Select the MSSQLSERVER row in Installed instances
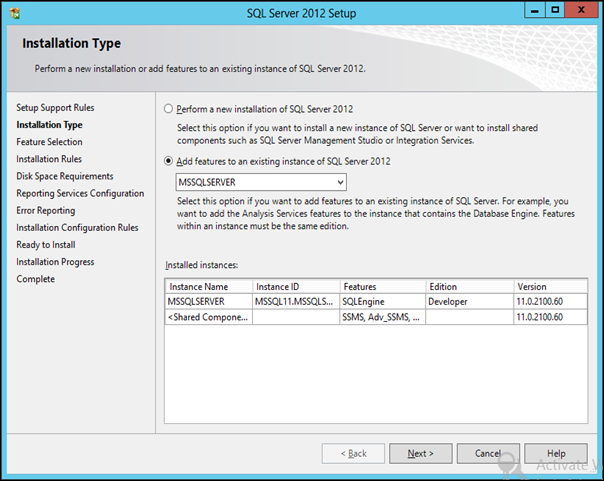The image size is (604, 481). (x=208, y=301)
